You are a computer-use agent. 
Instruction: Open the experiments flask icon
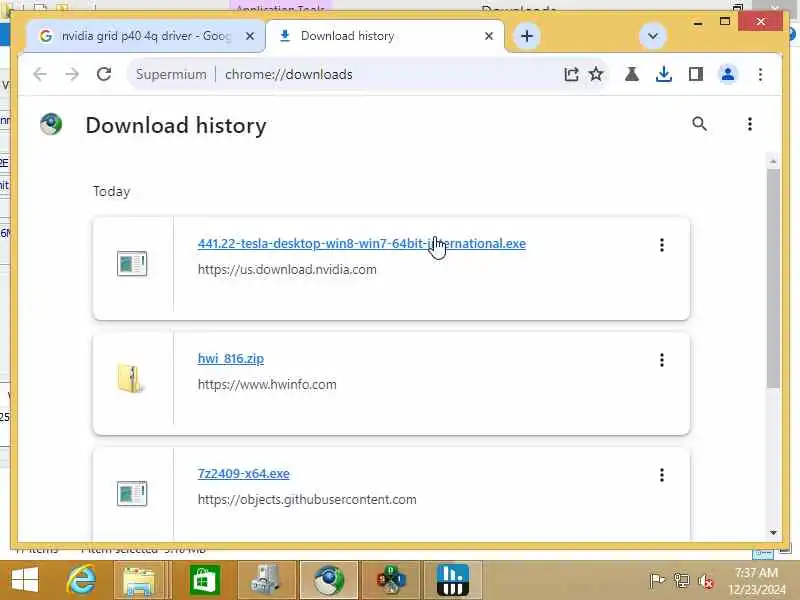[632, 74]
